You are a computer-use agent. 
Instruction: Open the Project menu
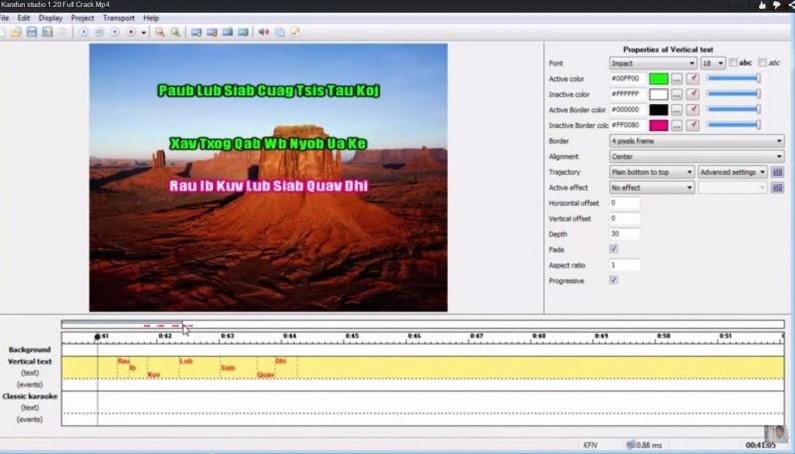click(83, 18)
